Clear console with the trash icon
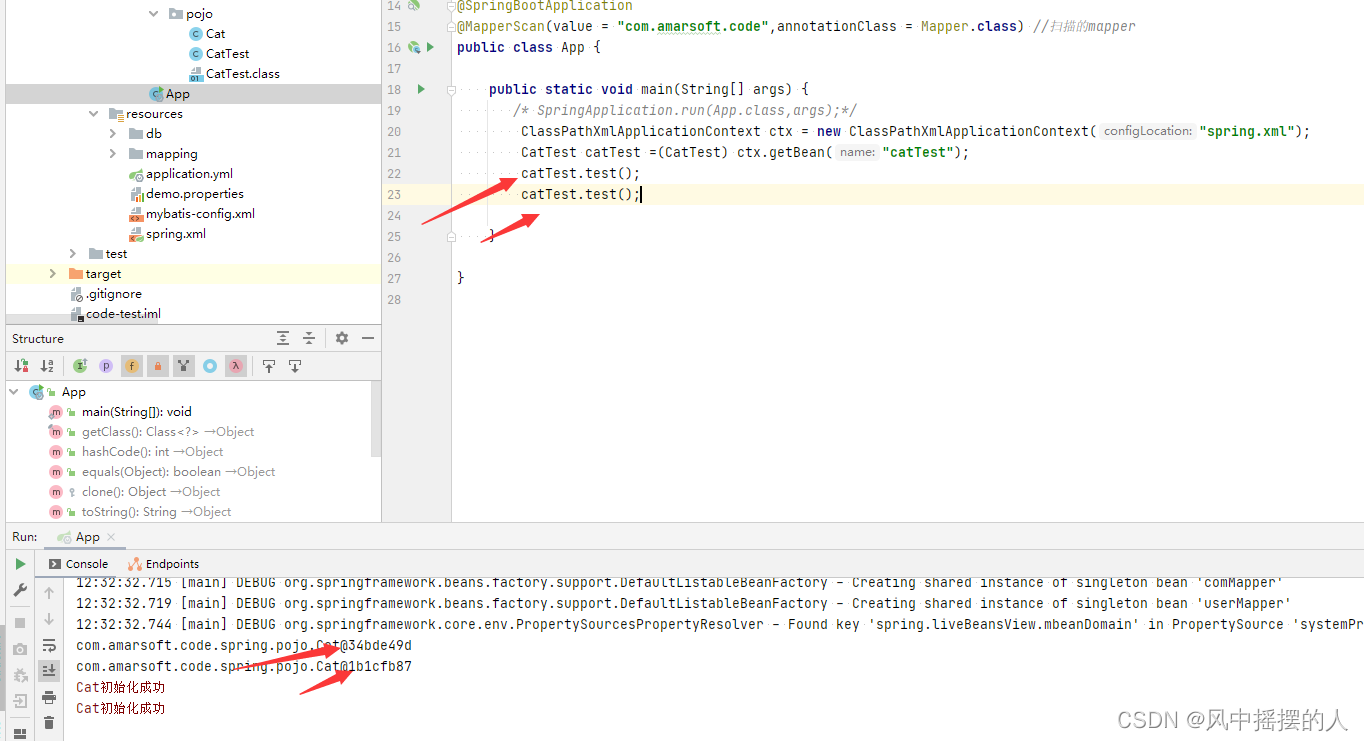The width and height of the screenshot is (1364, 741). tap(49, 723)
